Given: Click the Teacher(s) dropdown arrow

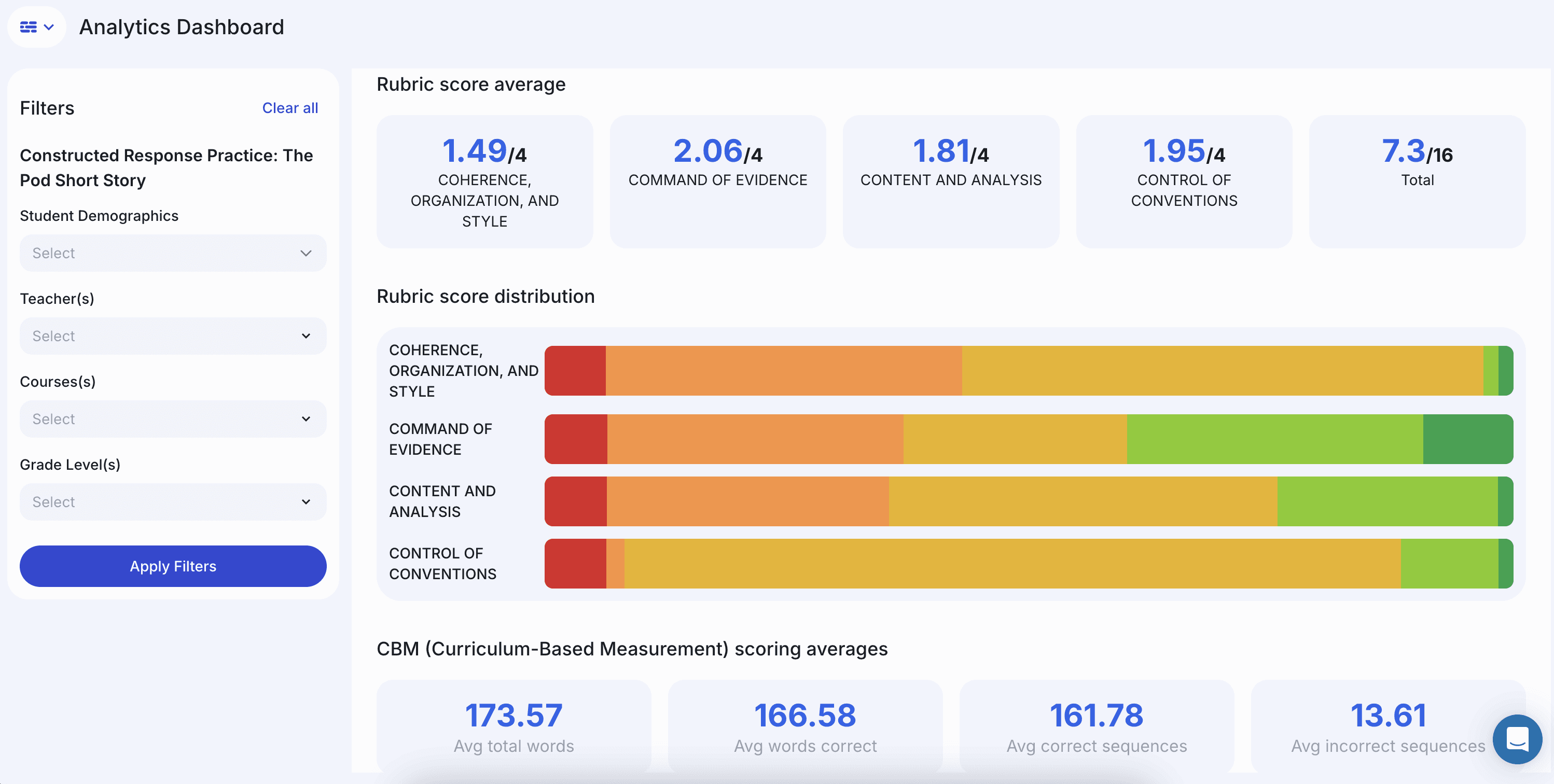Looking at the screenshot, I should pos(306,336).
